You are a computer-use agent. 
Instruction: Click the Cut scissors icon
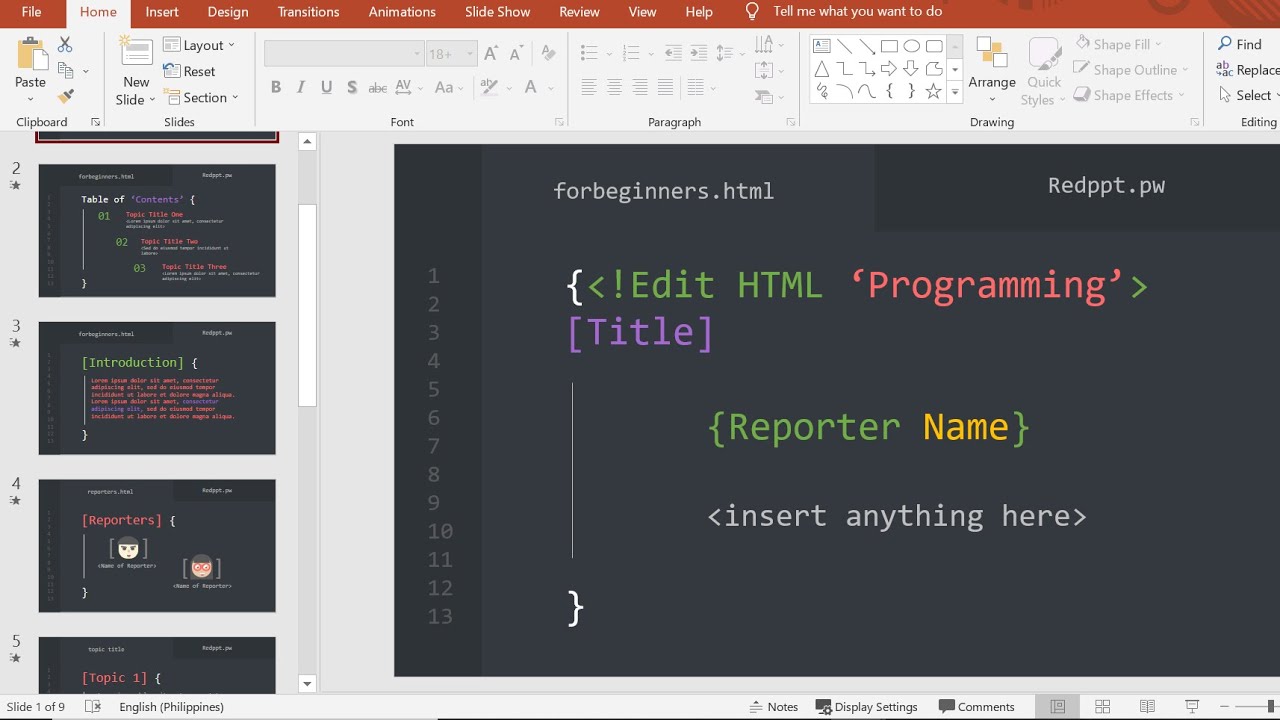tap(65, 45)
